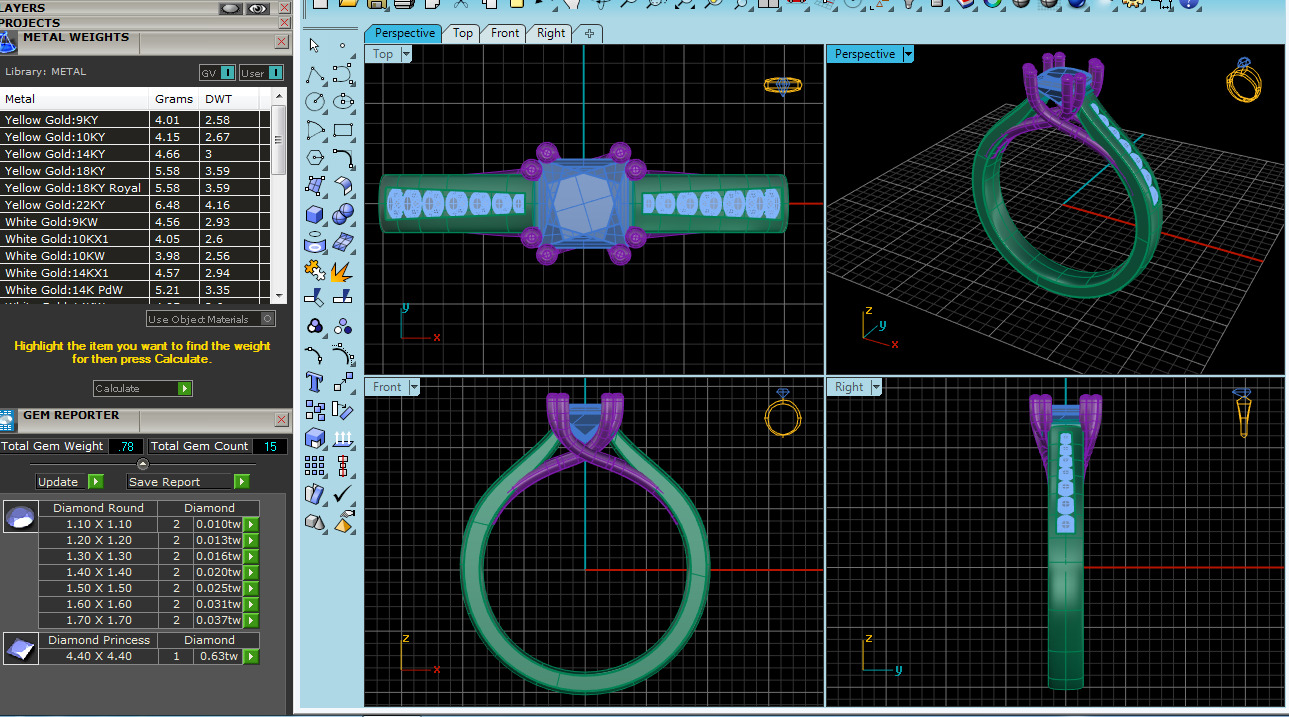Open the Front viewport dropdown menu
Screen dimensions: 1289x717
(413, 387)
